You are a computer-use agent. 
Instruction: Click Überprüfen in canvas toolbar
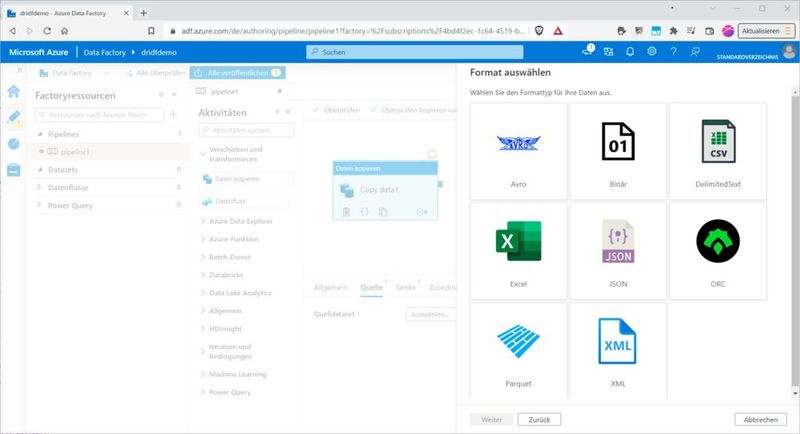pos(337,110)
